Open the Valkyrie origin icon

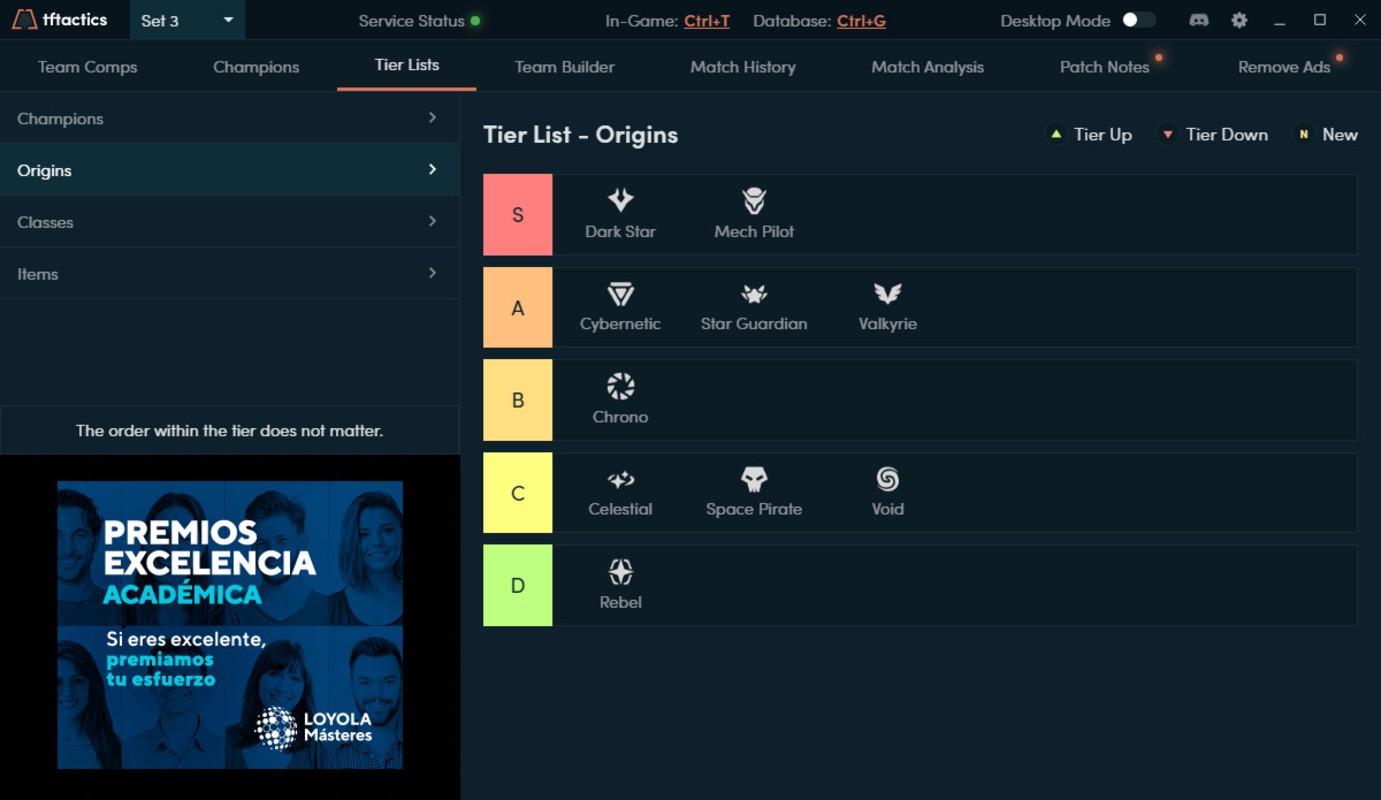tap(887, 294)
